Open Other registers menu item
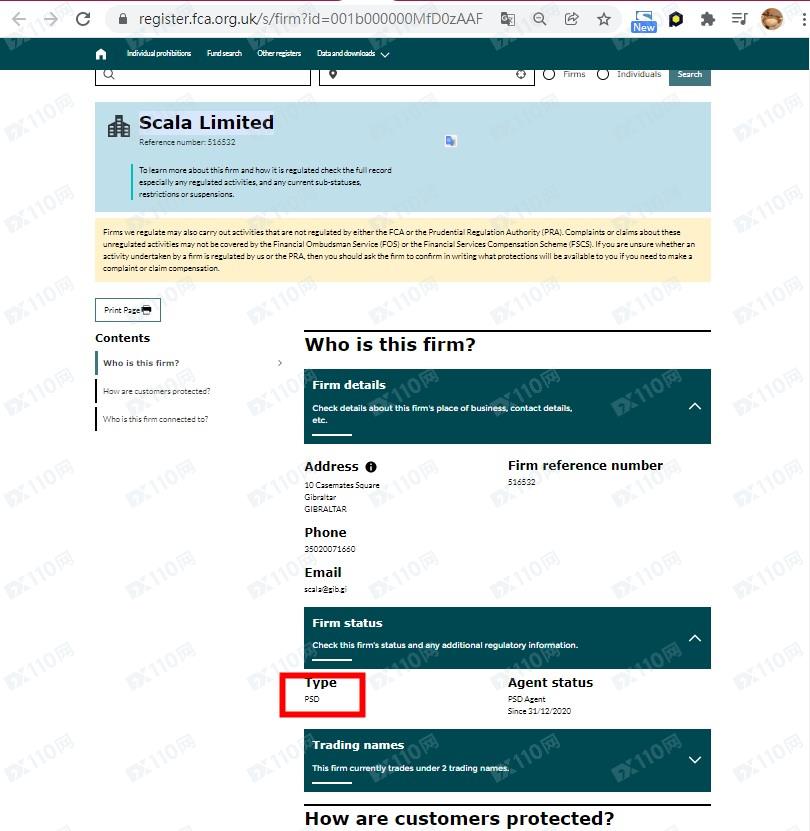810x831 pixels. [279, 54]
